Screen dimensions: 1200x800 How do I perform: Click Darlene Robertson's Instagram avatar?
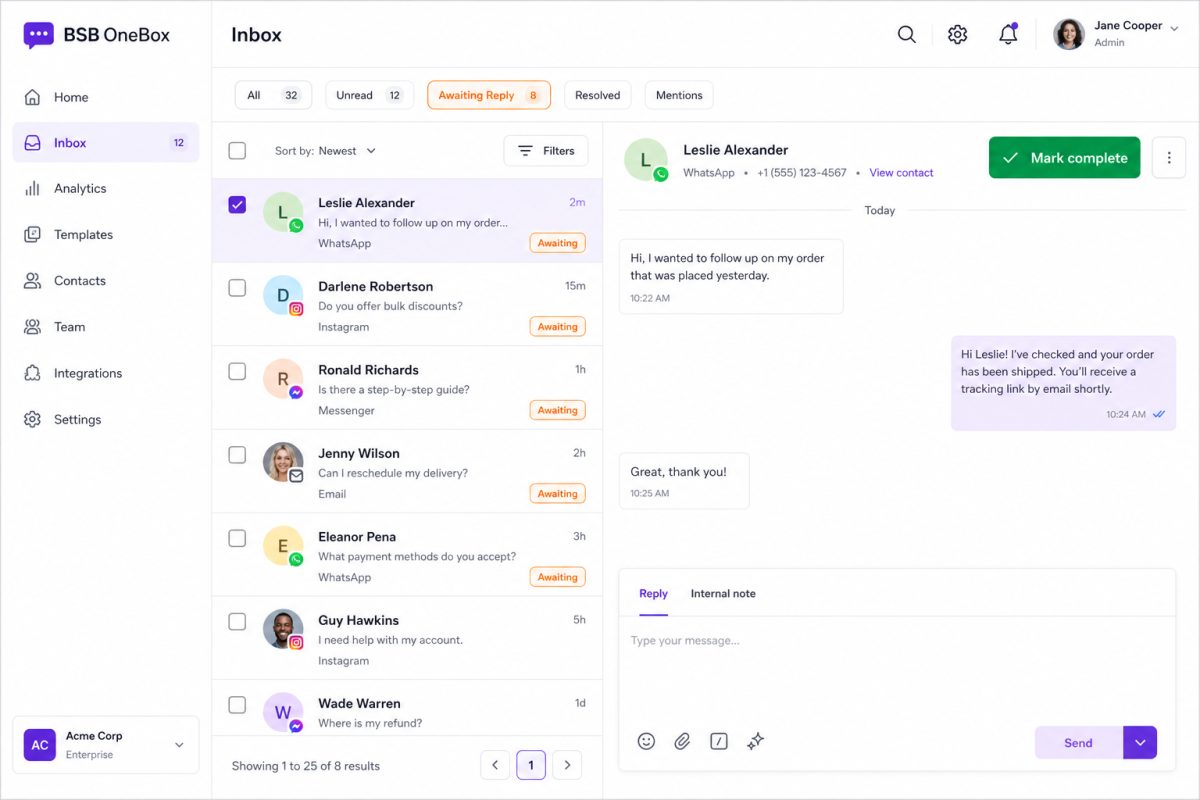click(x=283, y=296)
